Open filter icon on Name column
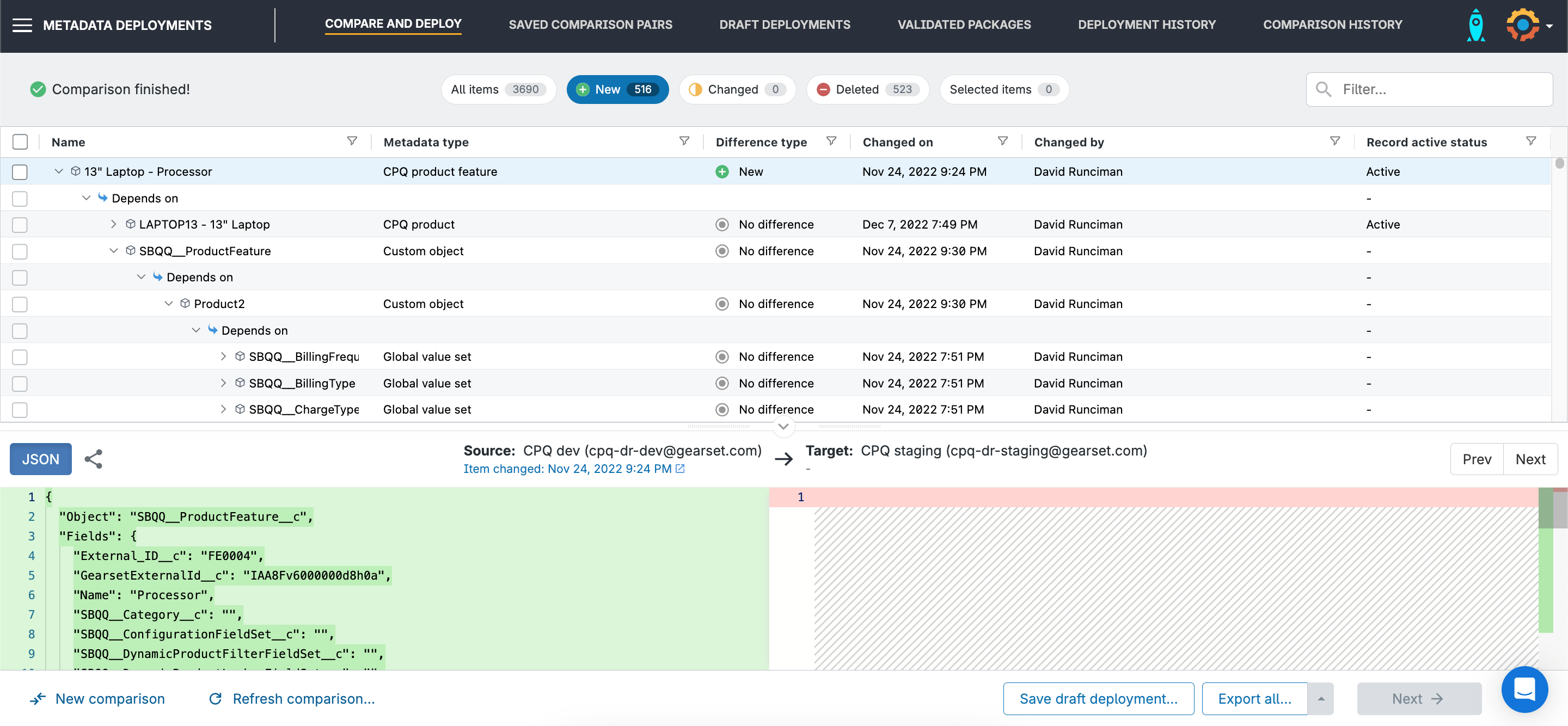The height and width of the screenshot is (726, 1568). point(352,141)
